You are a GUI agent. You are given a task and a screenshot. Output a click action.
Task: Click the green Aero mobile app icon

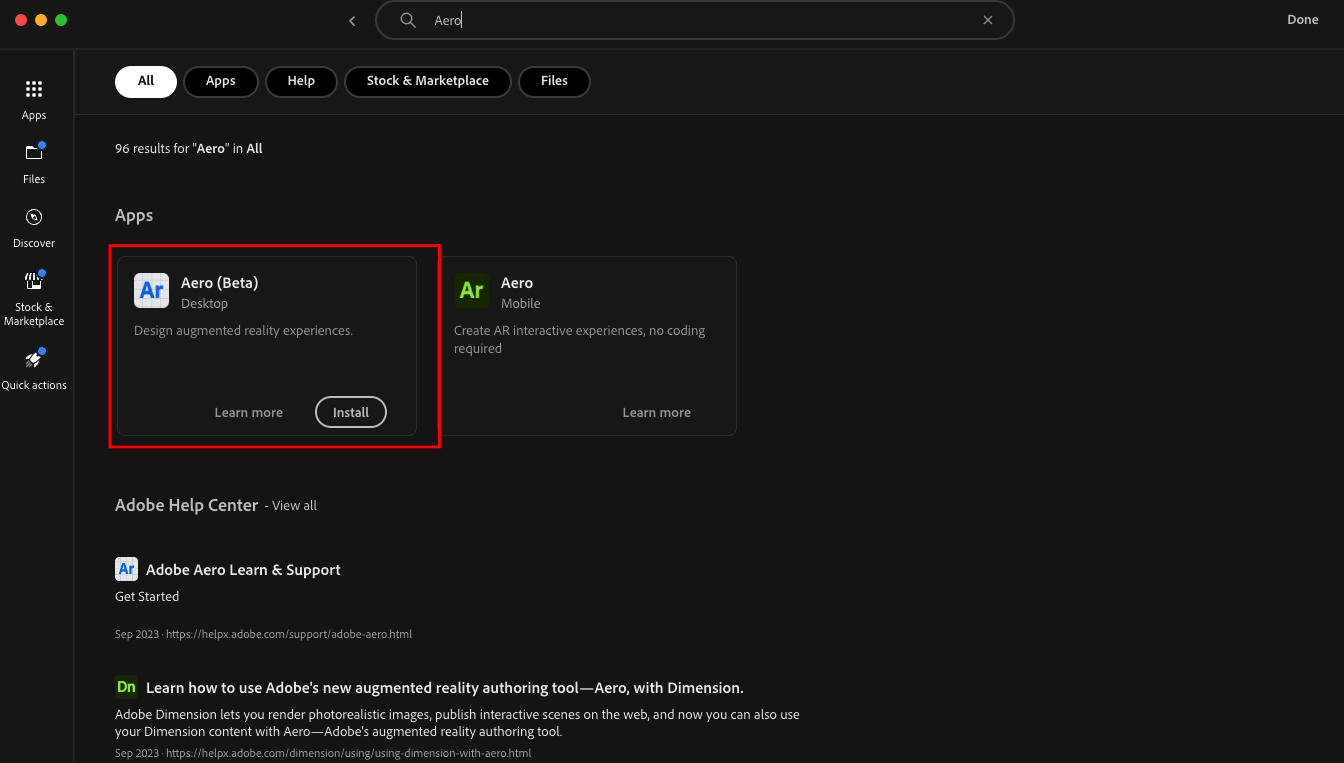472,291
